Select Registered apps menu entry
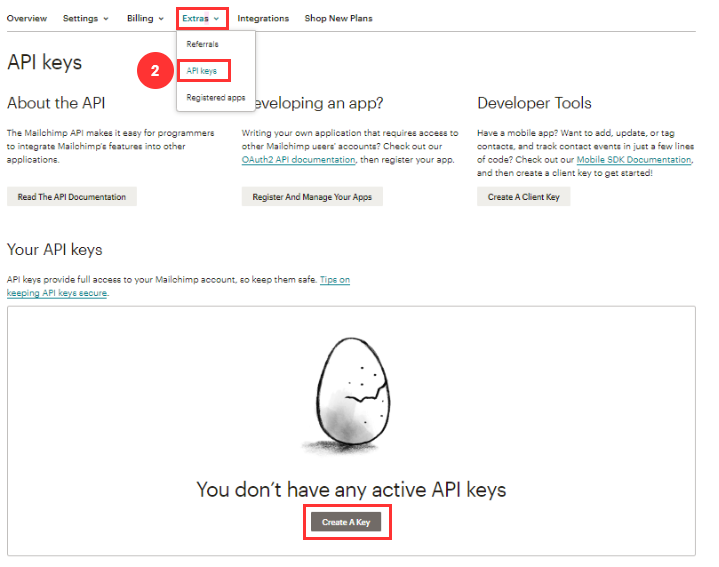The image size is (719, 567). pos(215,97)
